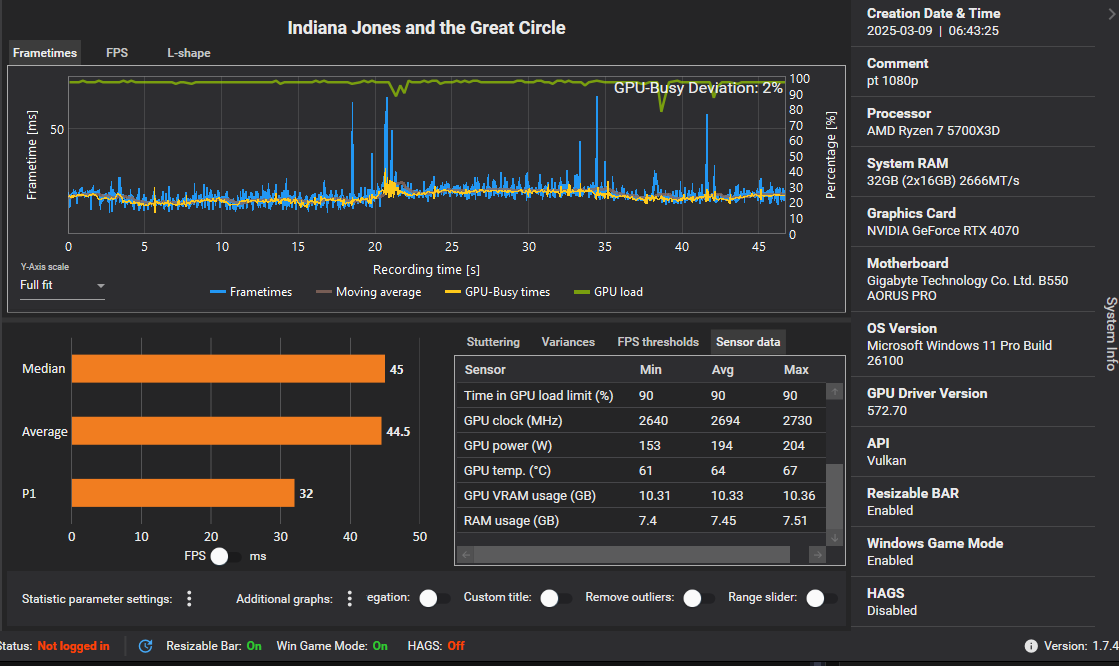This screenshot has height=666, width=1119.
Task: Click graphics card NVIDIA GeForce RTX 4070
Action: (x=943, y=231)
